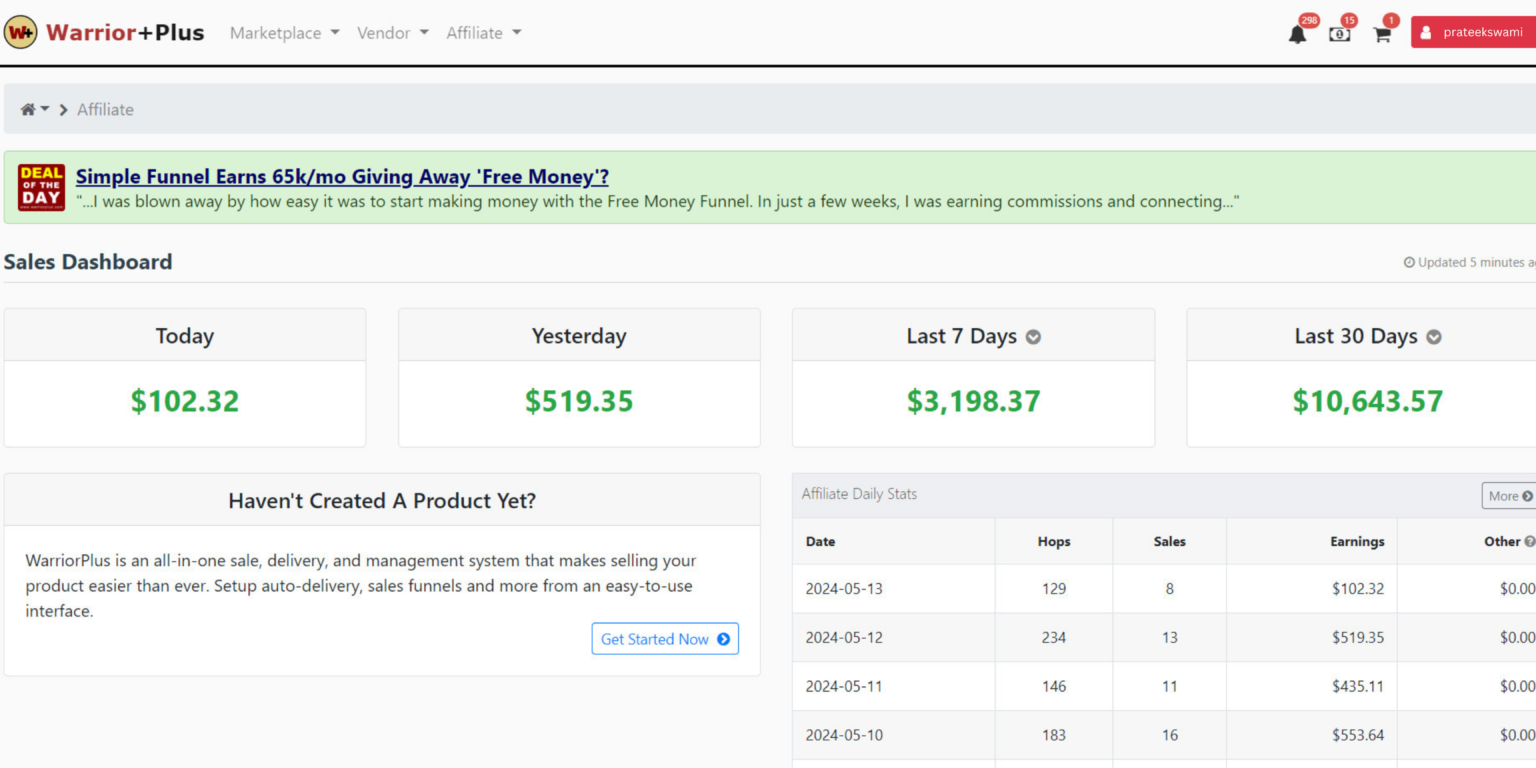Click the Sales column header
This screenshot has width=1536, height=768.
coord(1169,541)
